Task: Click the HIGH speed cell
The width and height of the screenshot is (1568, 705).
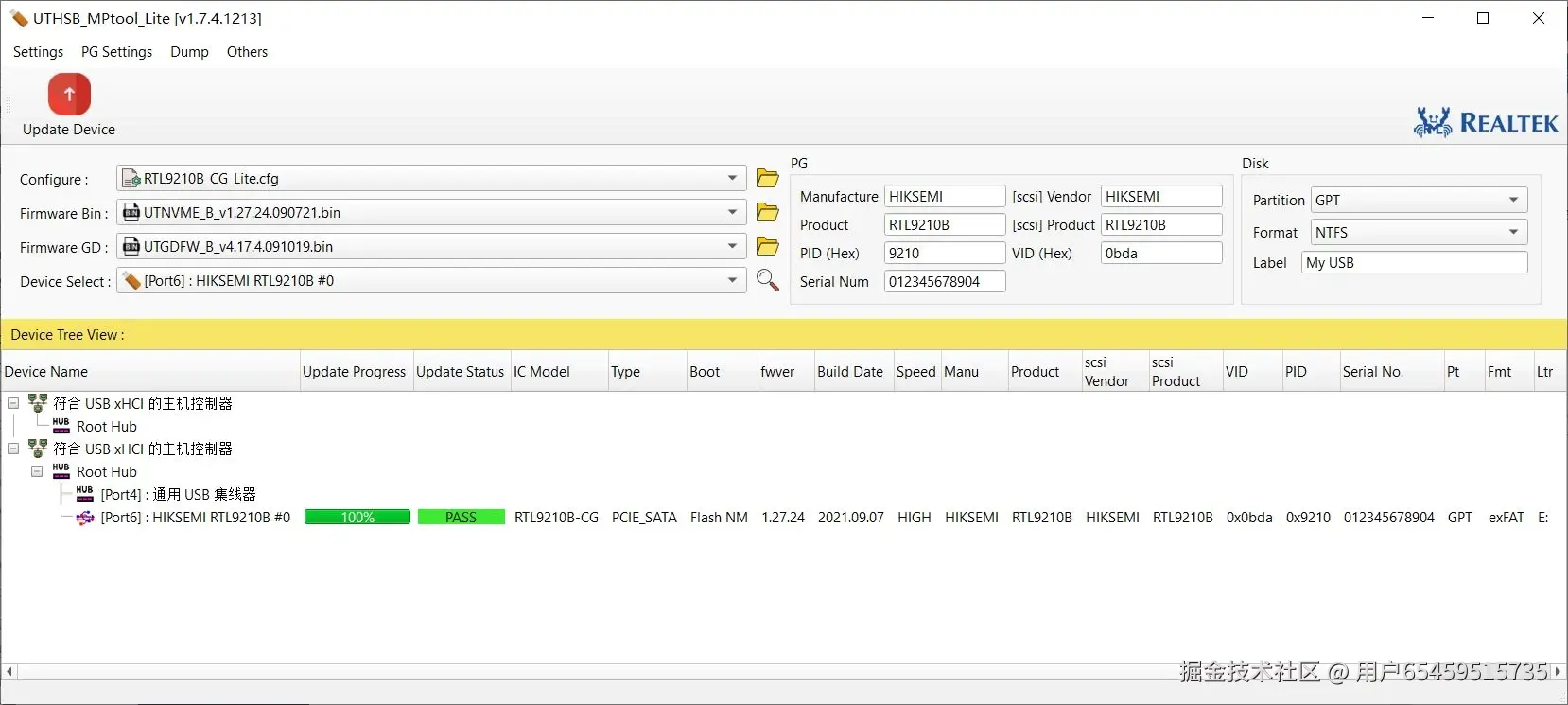Action: (915, 518)
